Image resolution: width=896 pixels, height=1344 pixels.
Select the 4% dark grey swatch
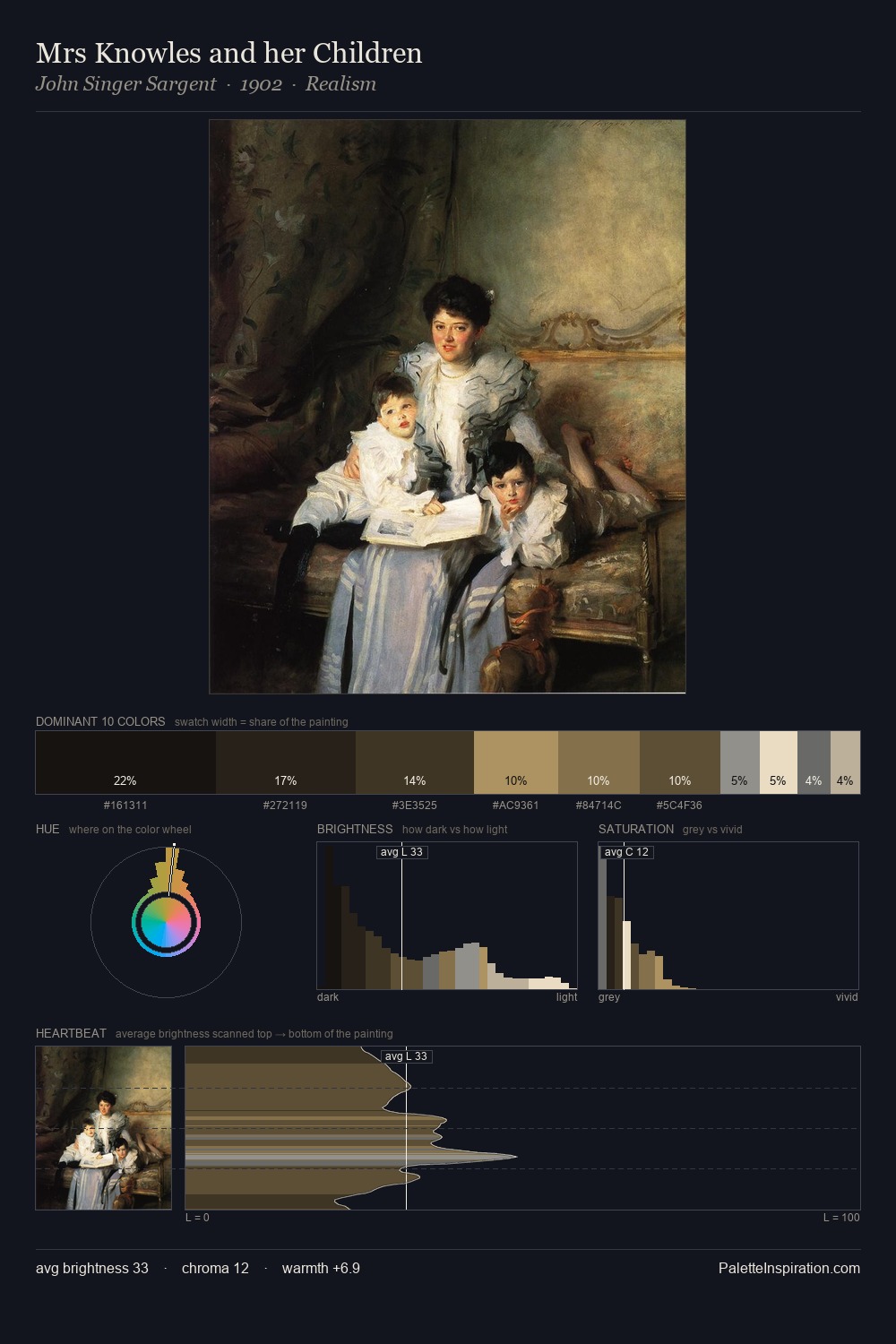pos(814,762)
